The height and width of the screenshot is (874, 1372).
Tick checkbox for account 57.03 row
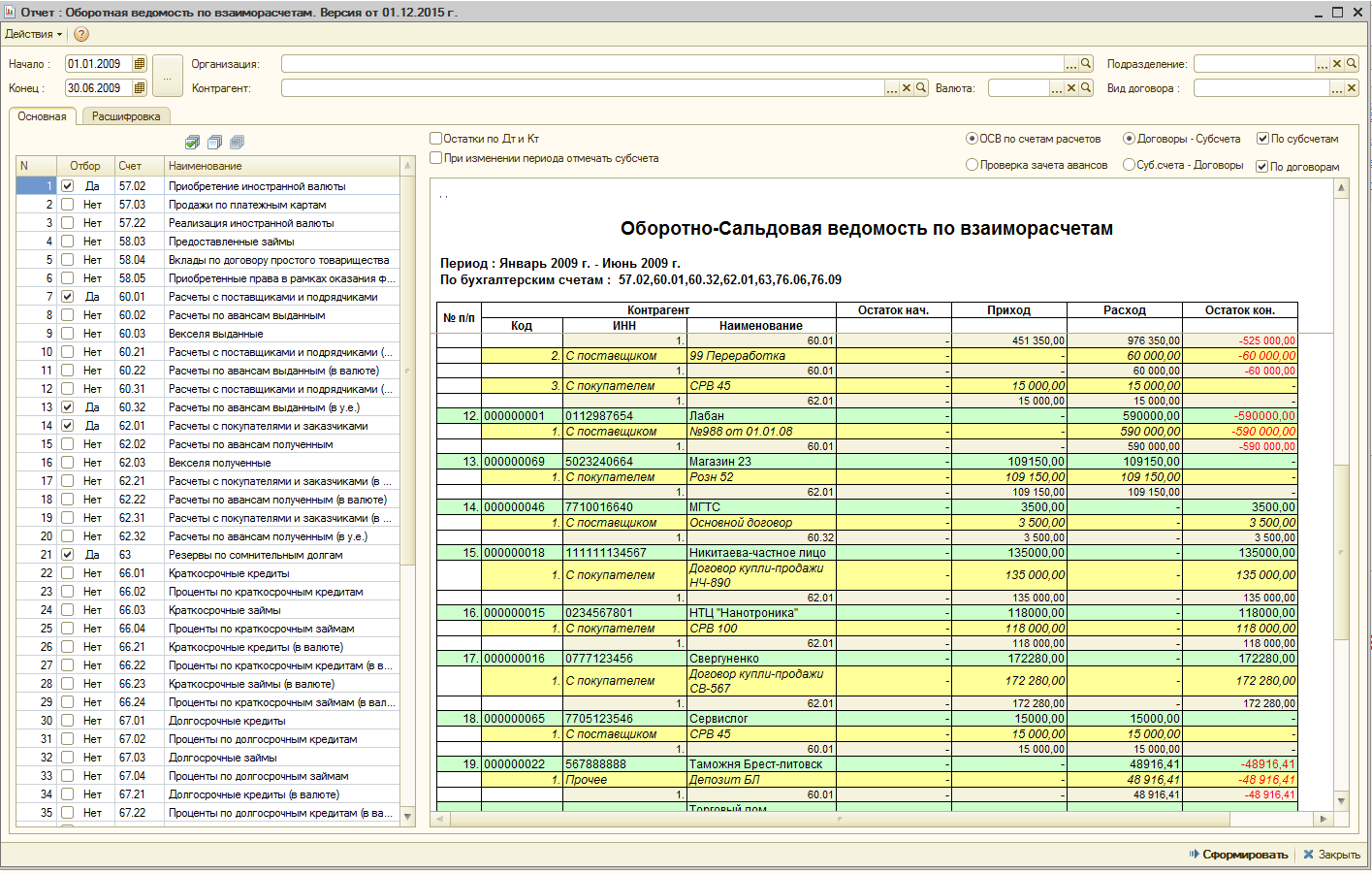tap(67, 205)
